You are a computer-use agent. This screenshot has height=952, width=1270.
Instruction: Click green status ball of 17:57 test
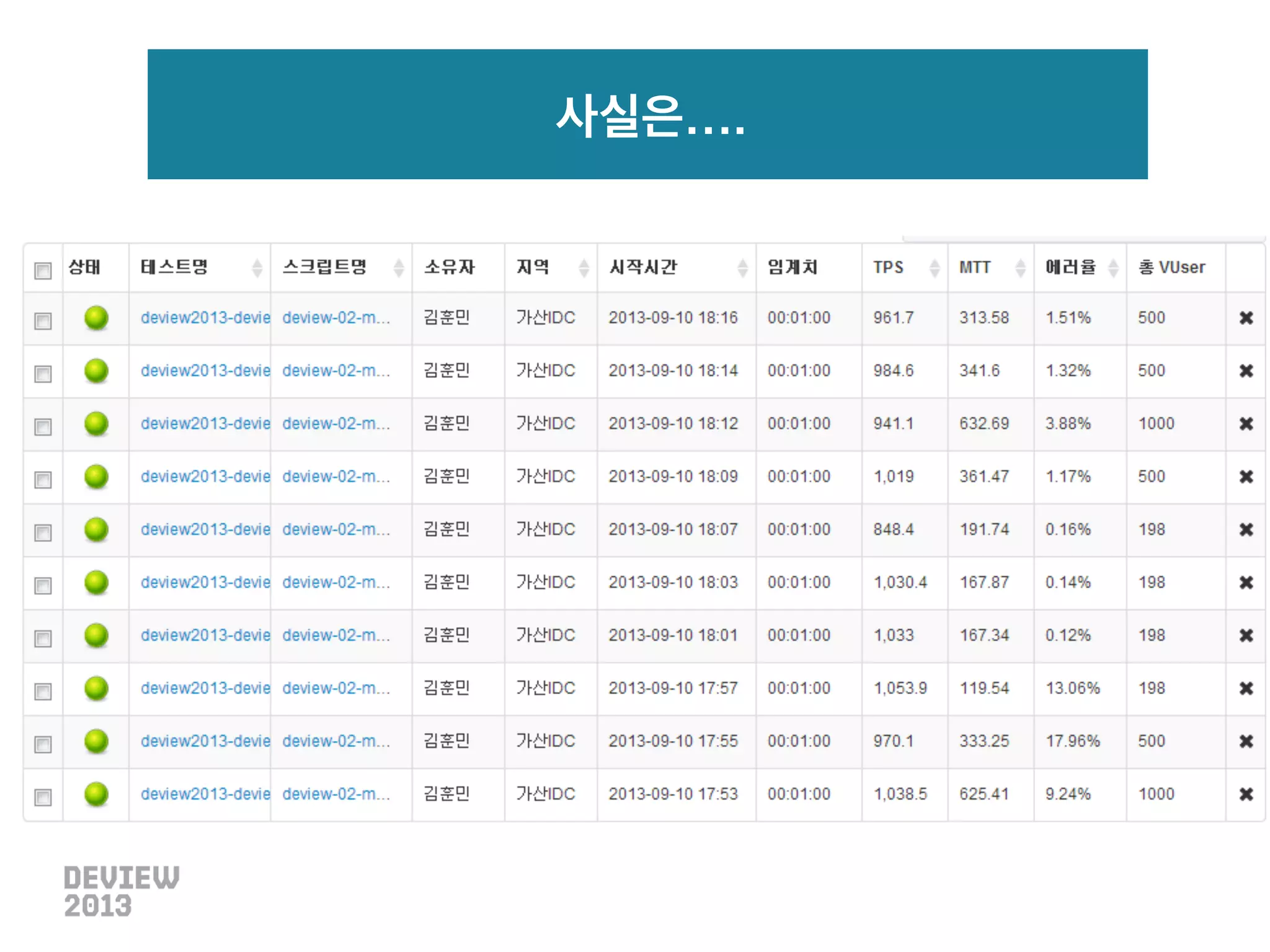tap(96, 688)
